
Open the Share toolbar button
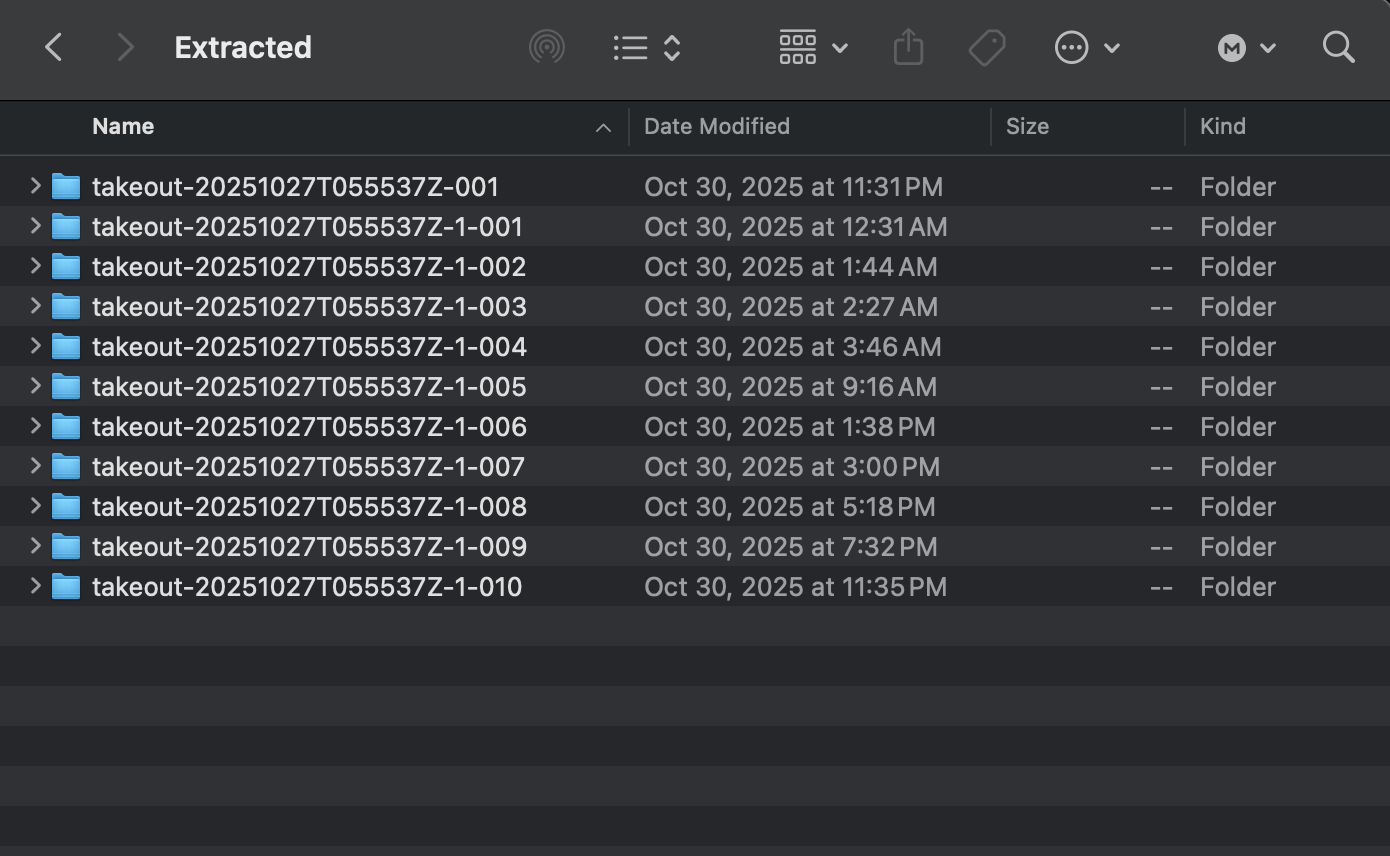(x=907, y=47)
